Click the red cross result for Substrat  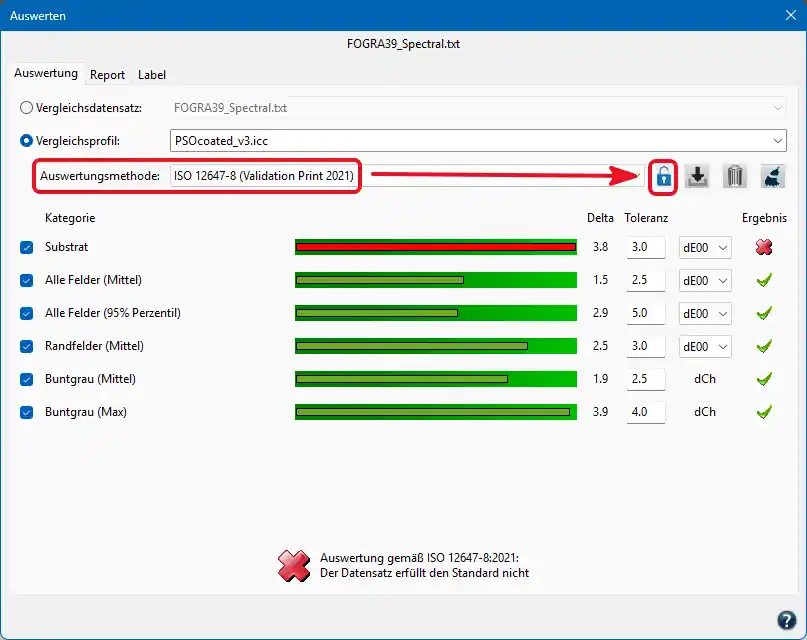[764, 247]
